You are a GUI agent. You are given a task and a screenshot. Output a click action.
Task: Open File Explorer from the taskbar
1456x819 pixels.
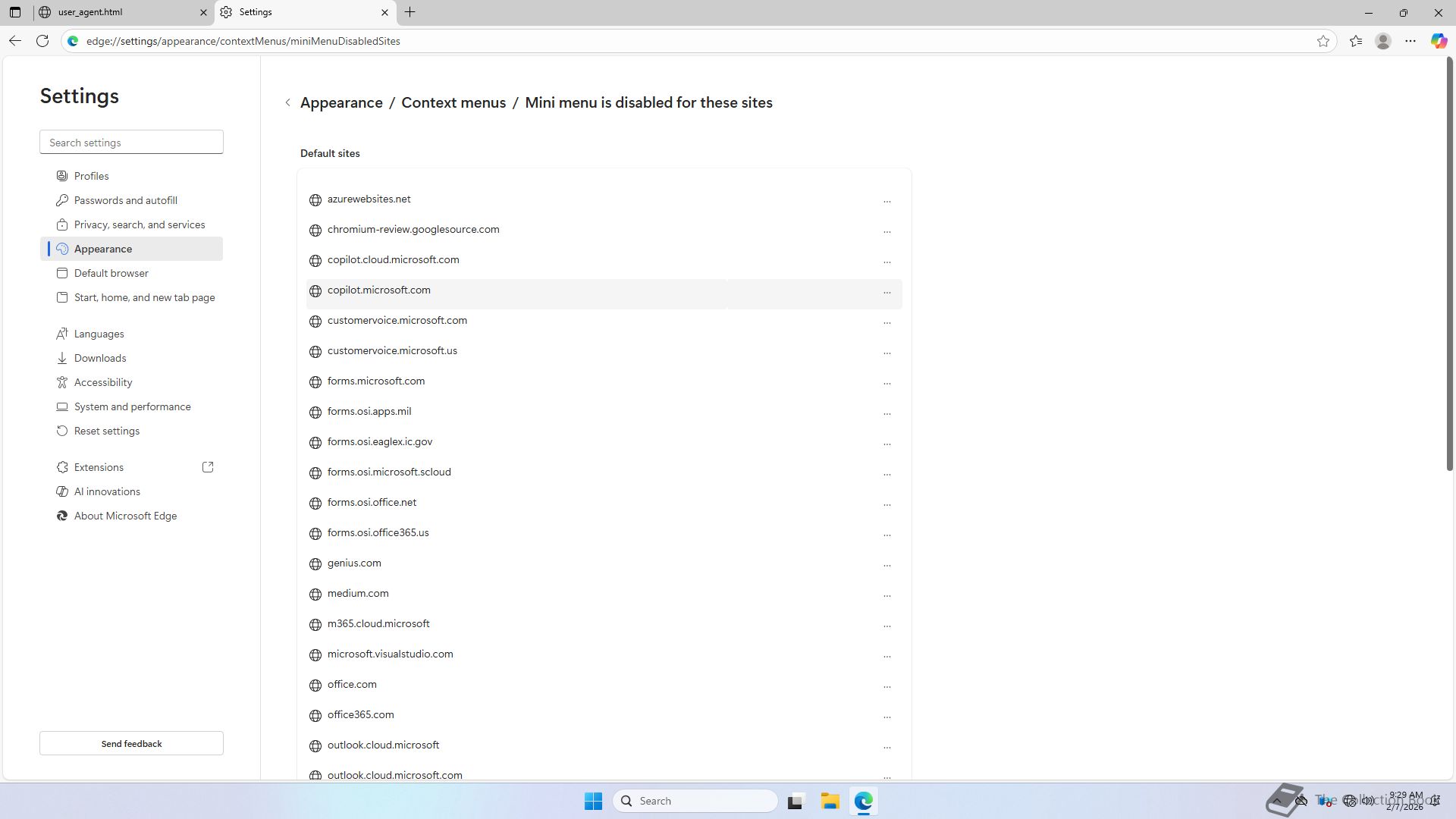pyautogui.click(x=830, y=801)
